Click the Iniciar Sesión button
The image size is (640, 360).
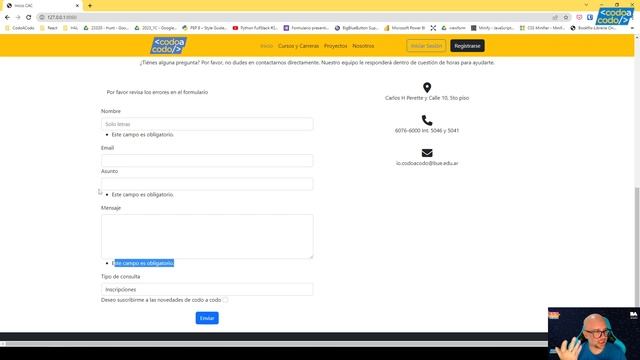pos(426,46)
